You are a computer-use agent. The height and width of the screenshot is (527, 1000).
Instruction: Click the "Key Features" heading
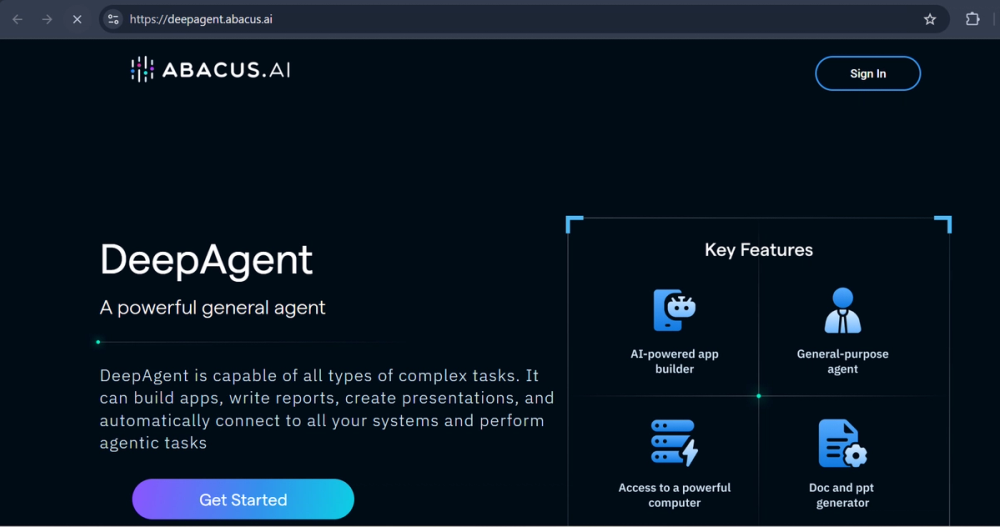759,249
